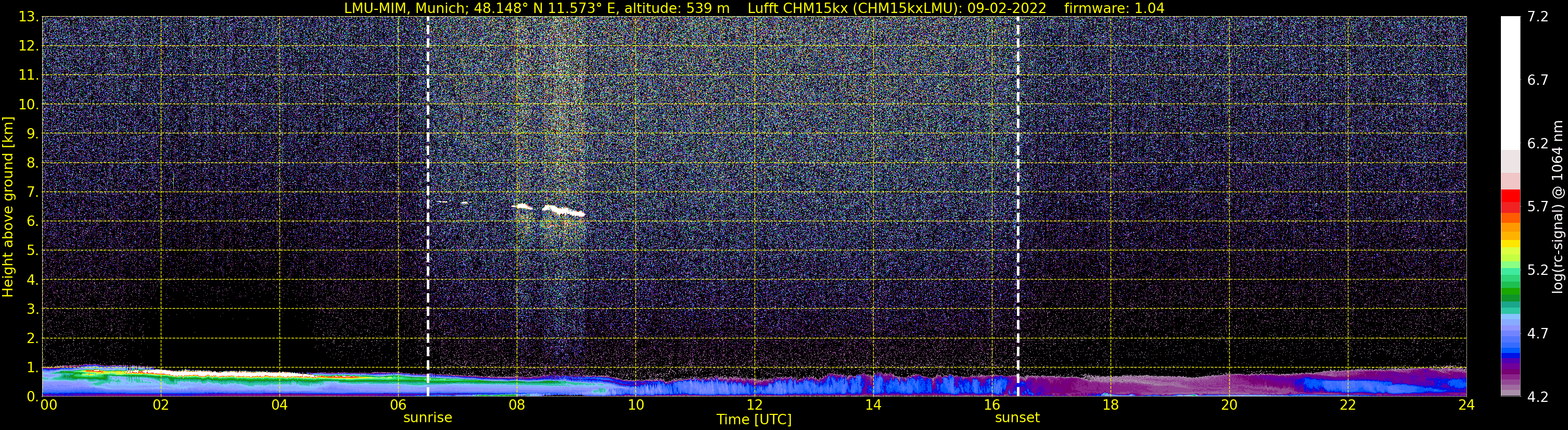This screenshot has width=1568, height=430.
Task: Click the red band of the colorbar
Action: (x=1510, y=200)
